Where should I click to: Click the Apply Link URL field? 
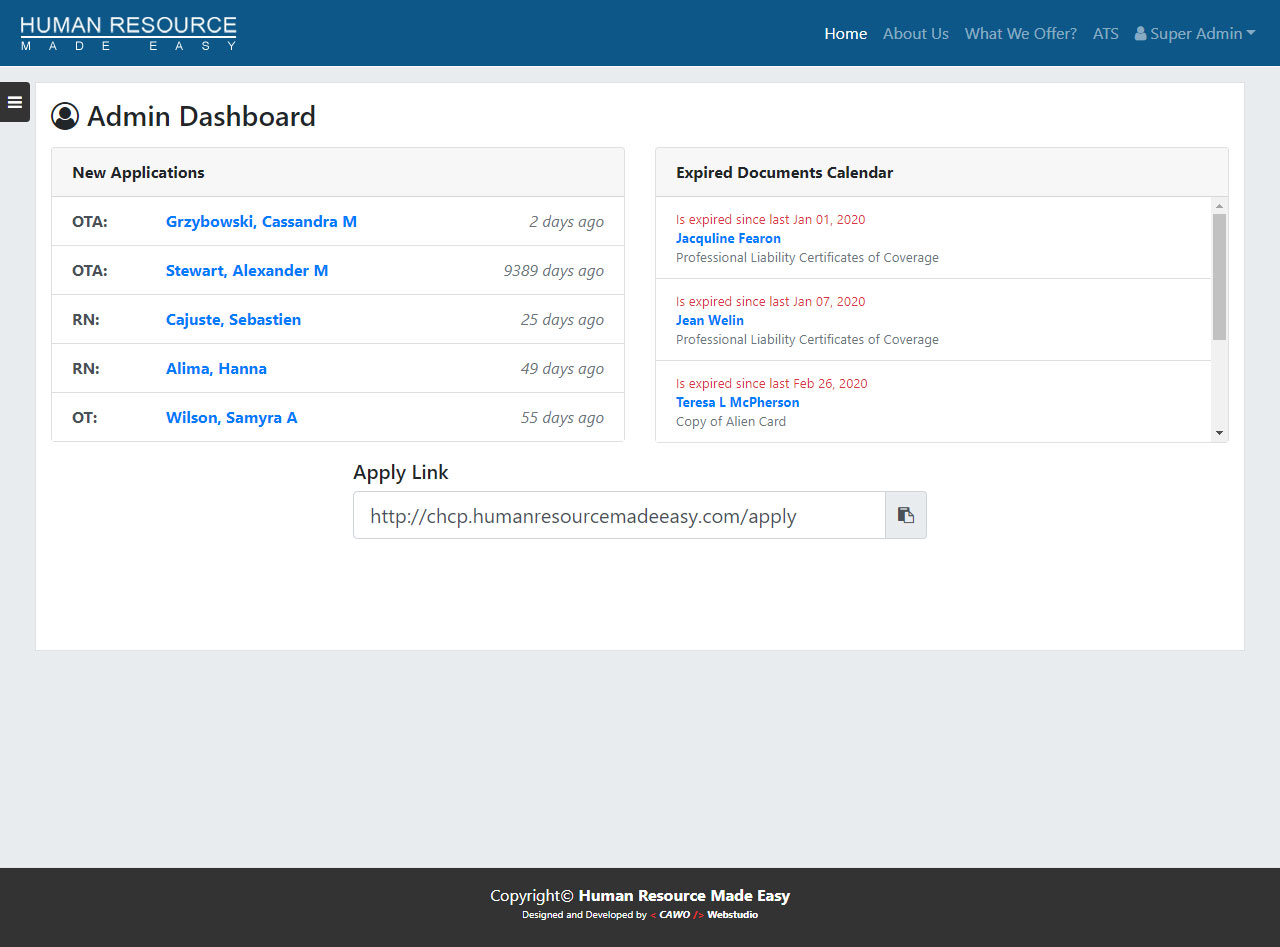click(x=618, y=516)
